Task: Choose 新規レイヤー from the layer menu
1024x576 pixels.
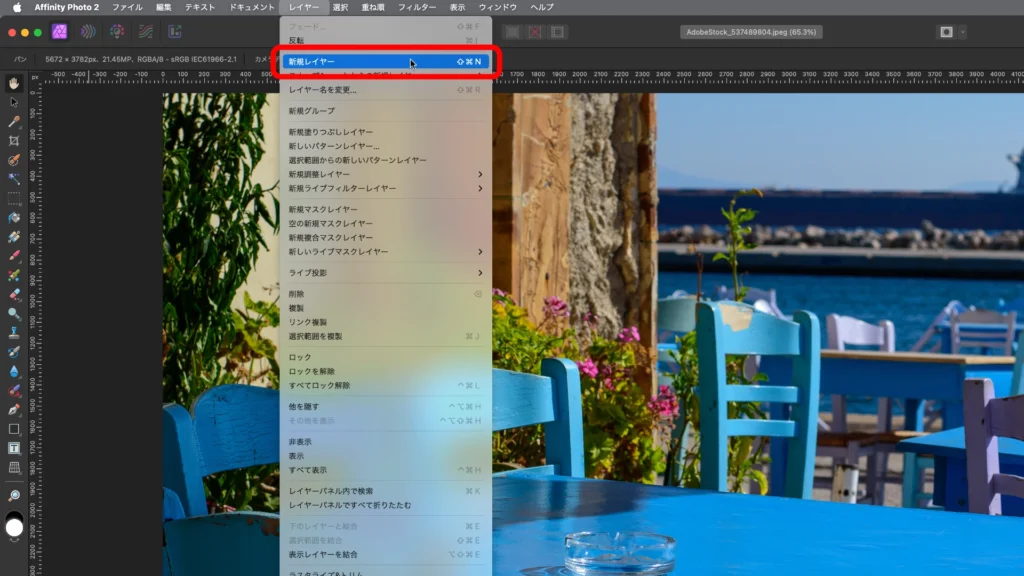Action: coord(385,62)
